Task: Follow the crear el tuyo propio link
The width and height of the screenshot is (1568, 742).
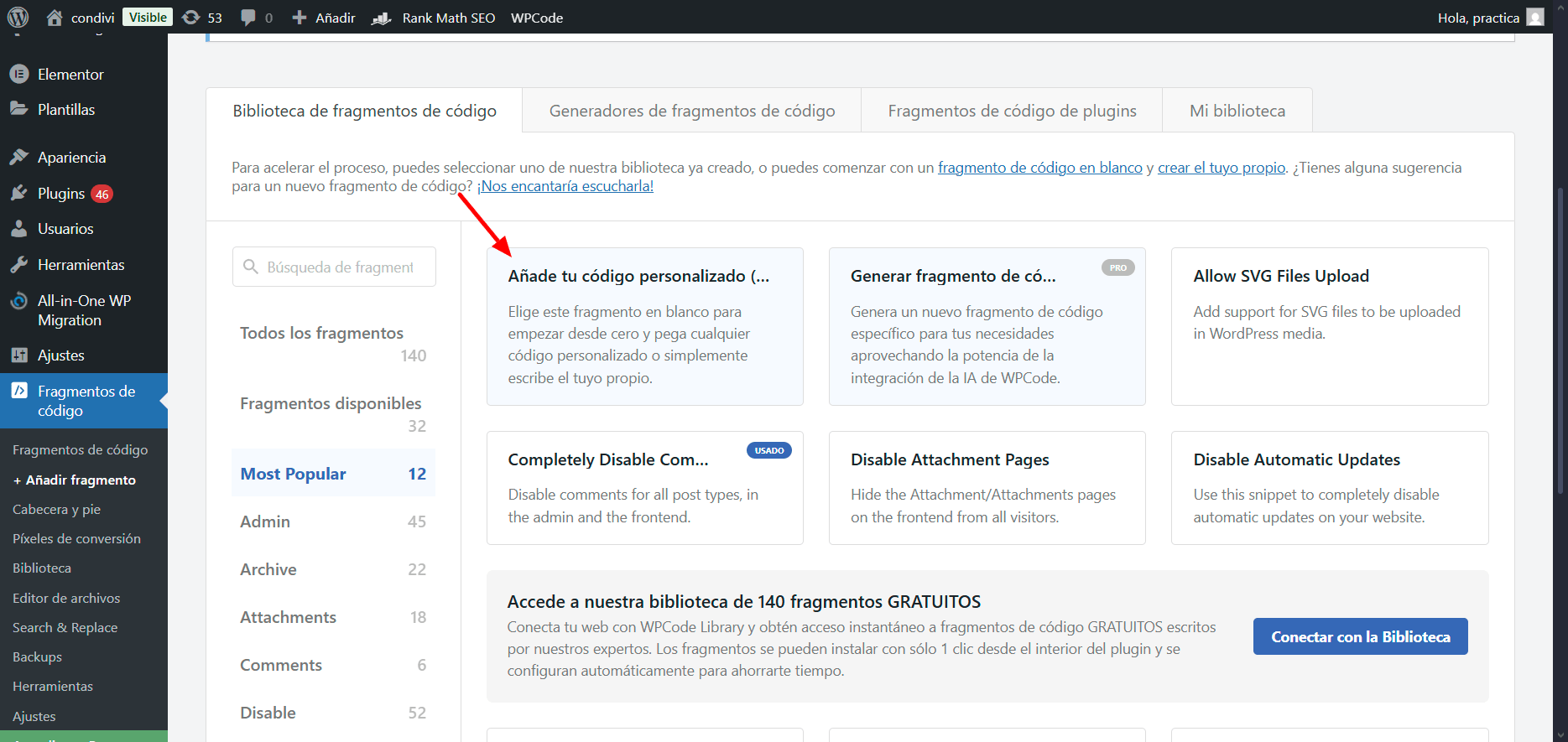Action: coord(1222,168)
